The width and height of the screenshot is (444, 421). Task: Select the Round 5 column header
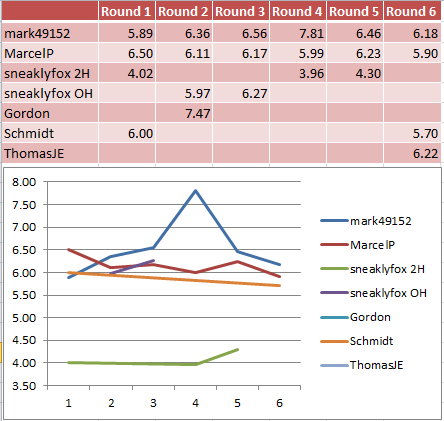tap(355, 11)
